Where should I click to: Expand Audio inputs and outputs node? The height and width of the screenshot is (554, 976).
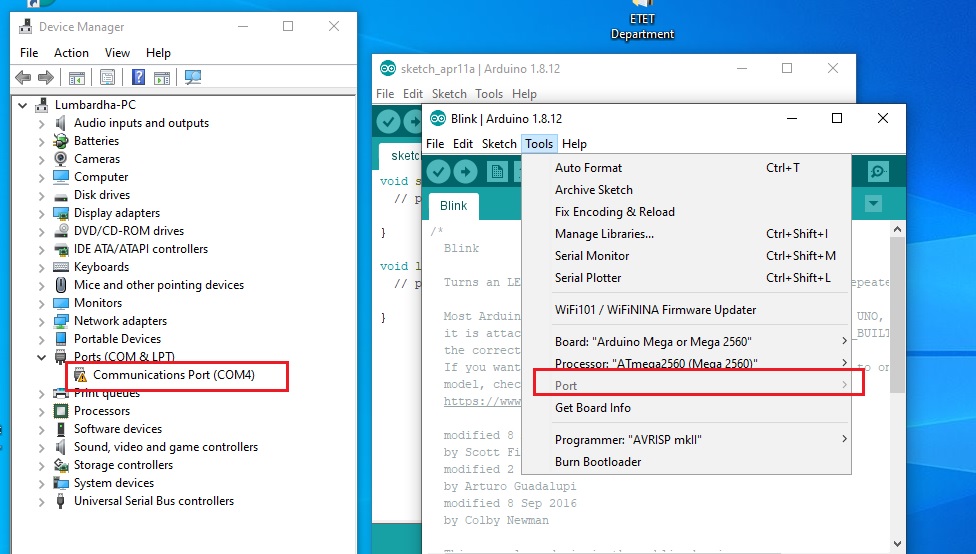tap(41, 123)
